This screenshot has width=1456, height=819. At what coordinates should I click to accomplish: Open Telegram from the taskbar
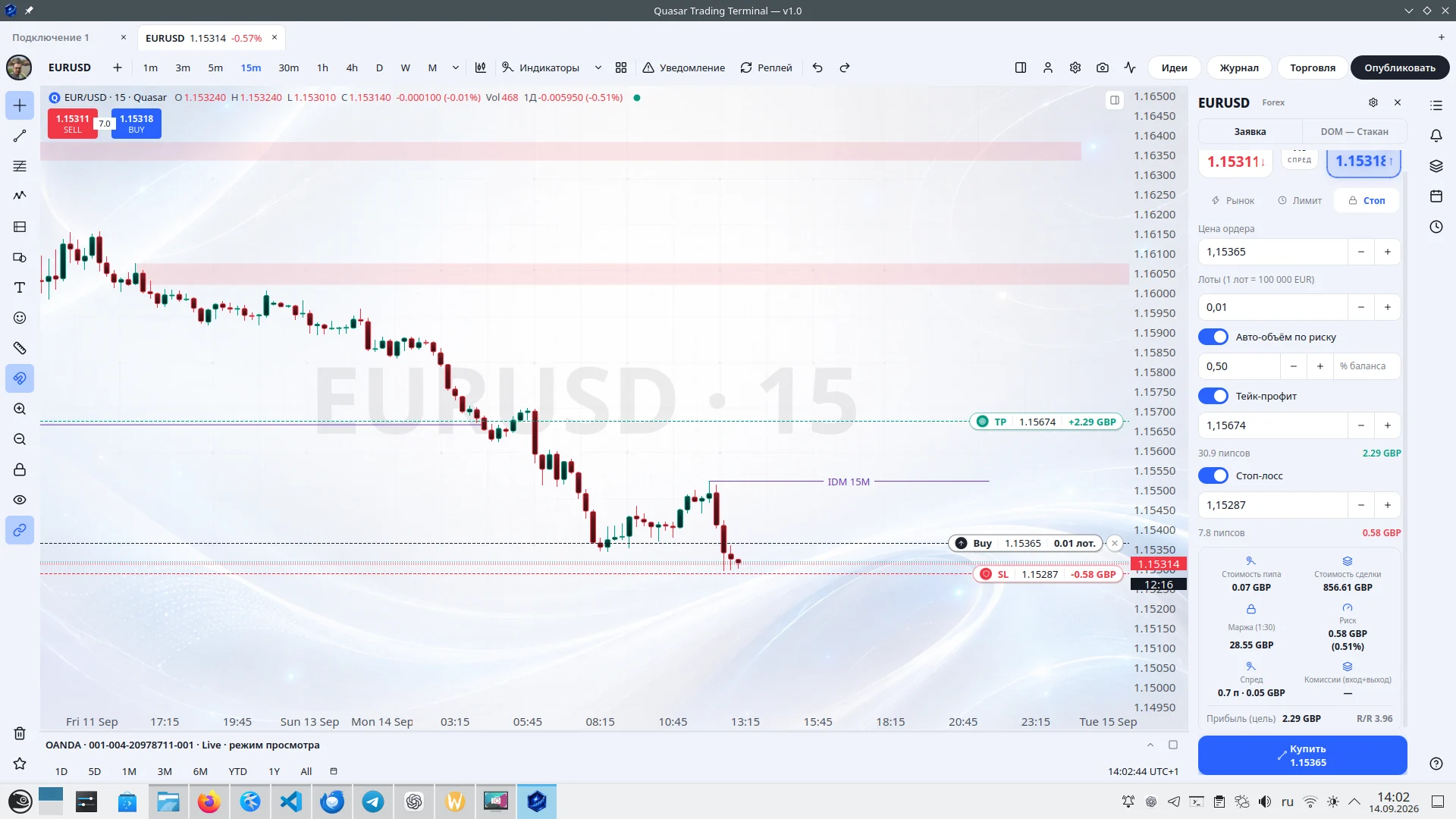coord(373,802)
